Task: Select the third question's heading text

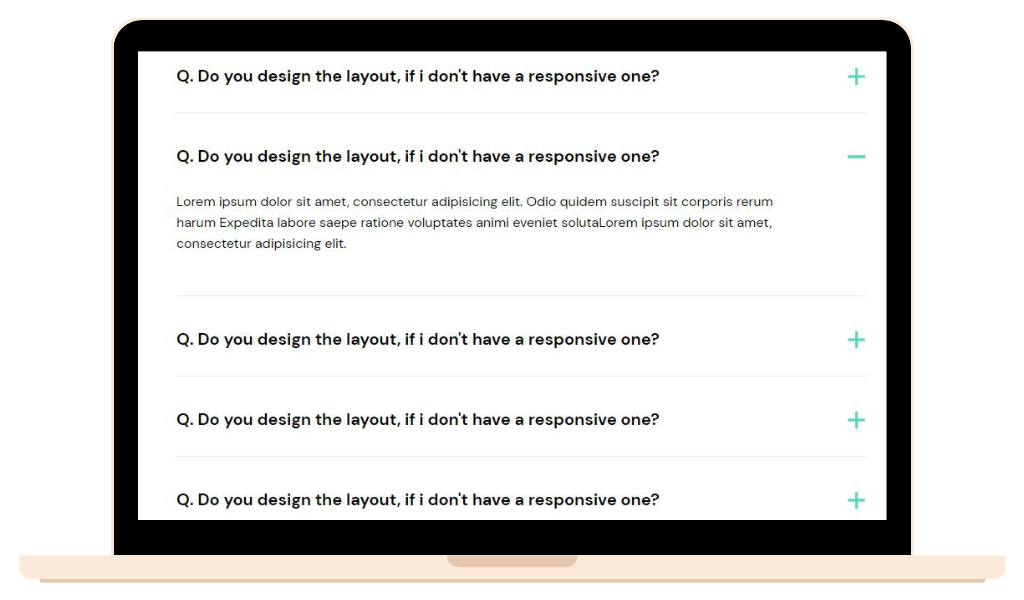Action: pos(417,340)
